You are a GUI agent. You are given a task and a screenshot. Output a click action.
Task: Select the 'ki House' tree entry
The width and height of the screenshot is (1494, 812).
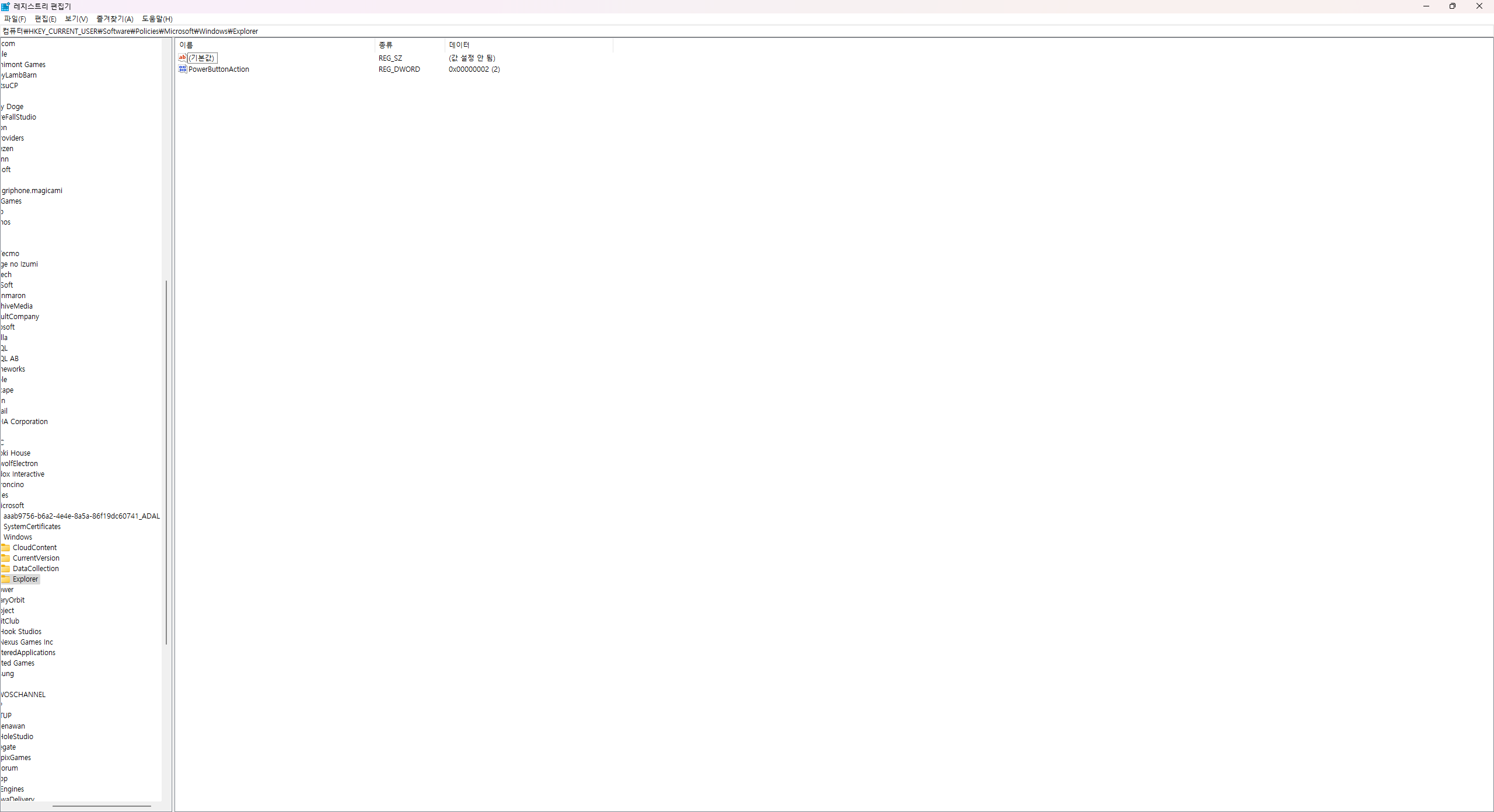point(16,453)
